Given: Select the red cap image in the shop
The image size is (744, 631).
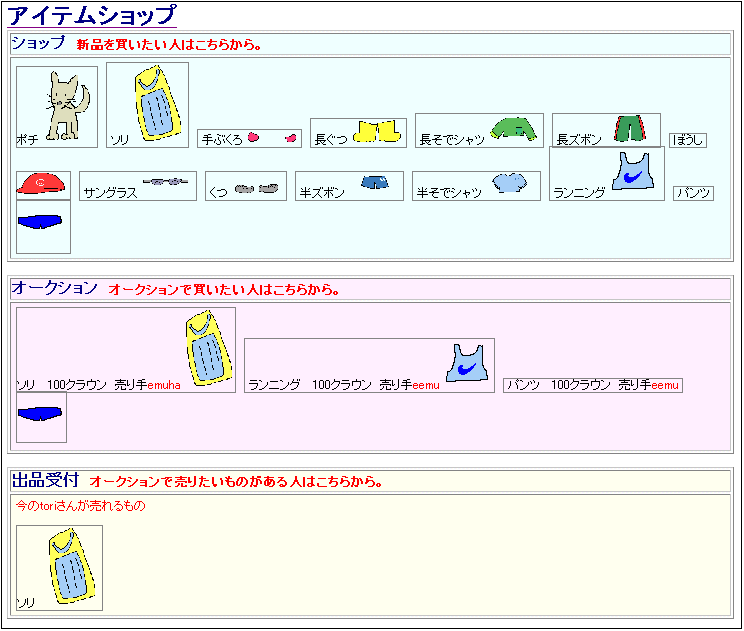Looking at the screenshot, I should (x=43, y=185).
